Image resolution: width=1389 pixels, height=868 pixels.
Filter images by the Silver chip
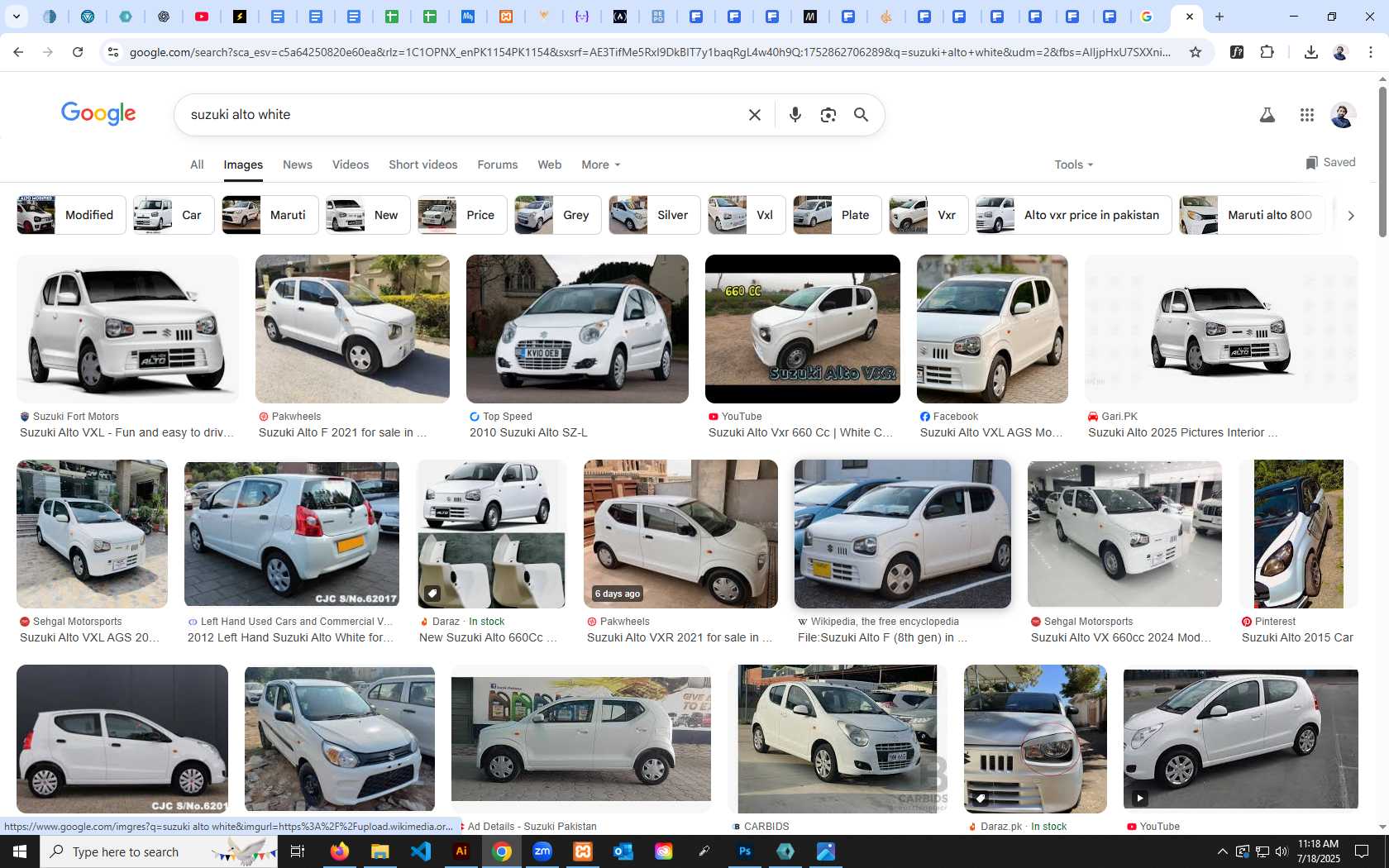655,215
